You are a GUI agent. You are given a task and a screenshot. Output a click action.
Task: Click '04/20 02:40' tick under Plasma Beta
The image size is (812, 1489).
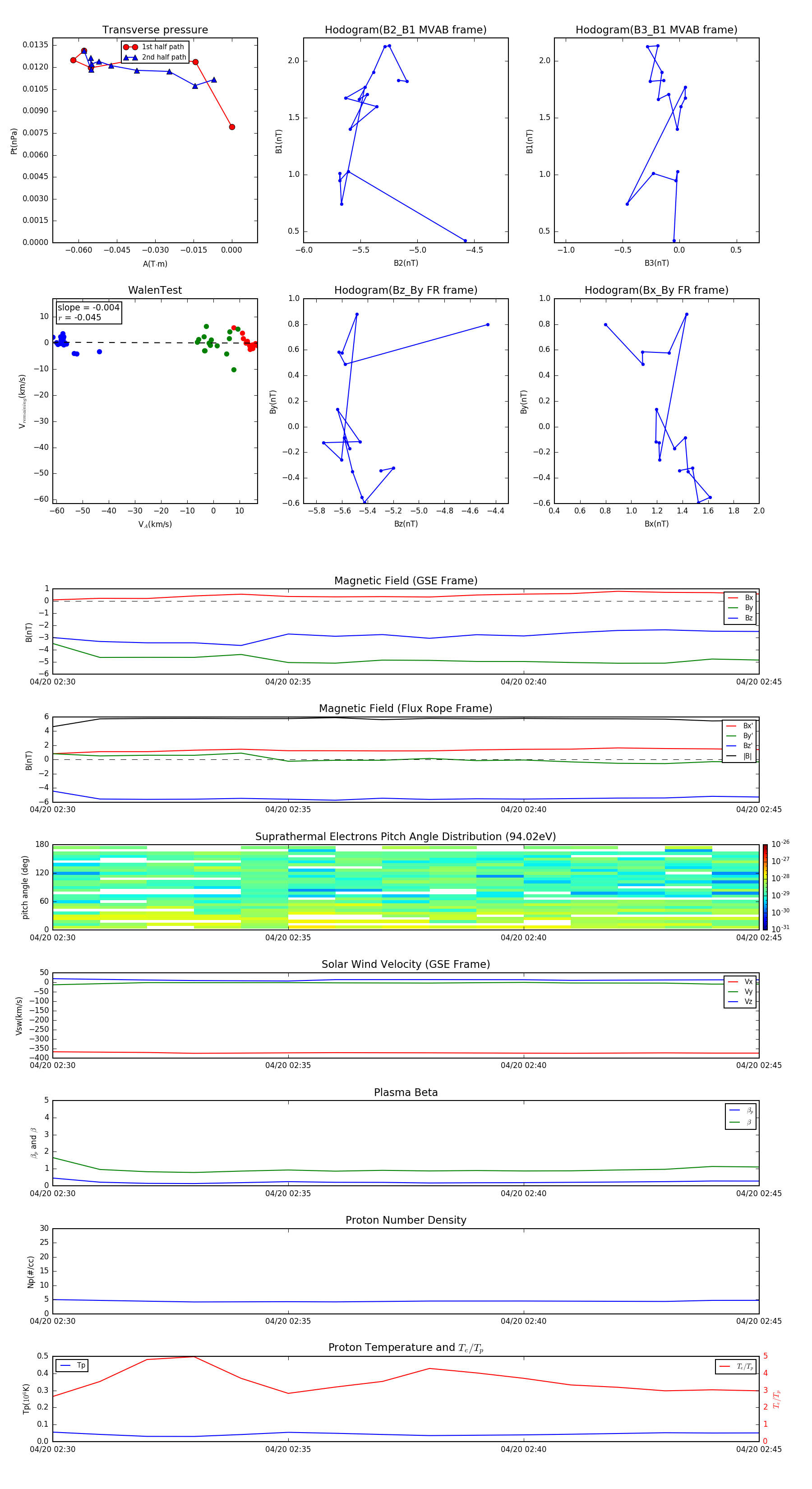[524, 1193]
